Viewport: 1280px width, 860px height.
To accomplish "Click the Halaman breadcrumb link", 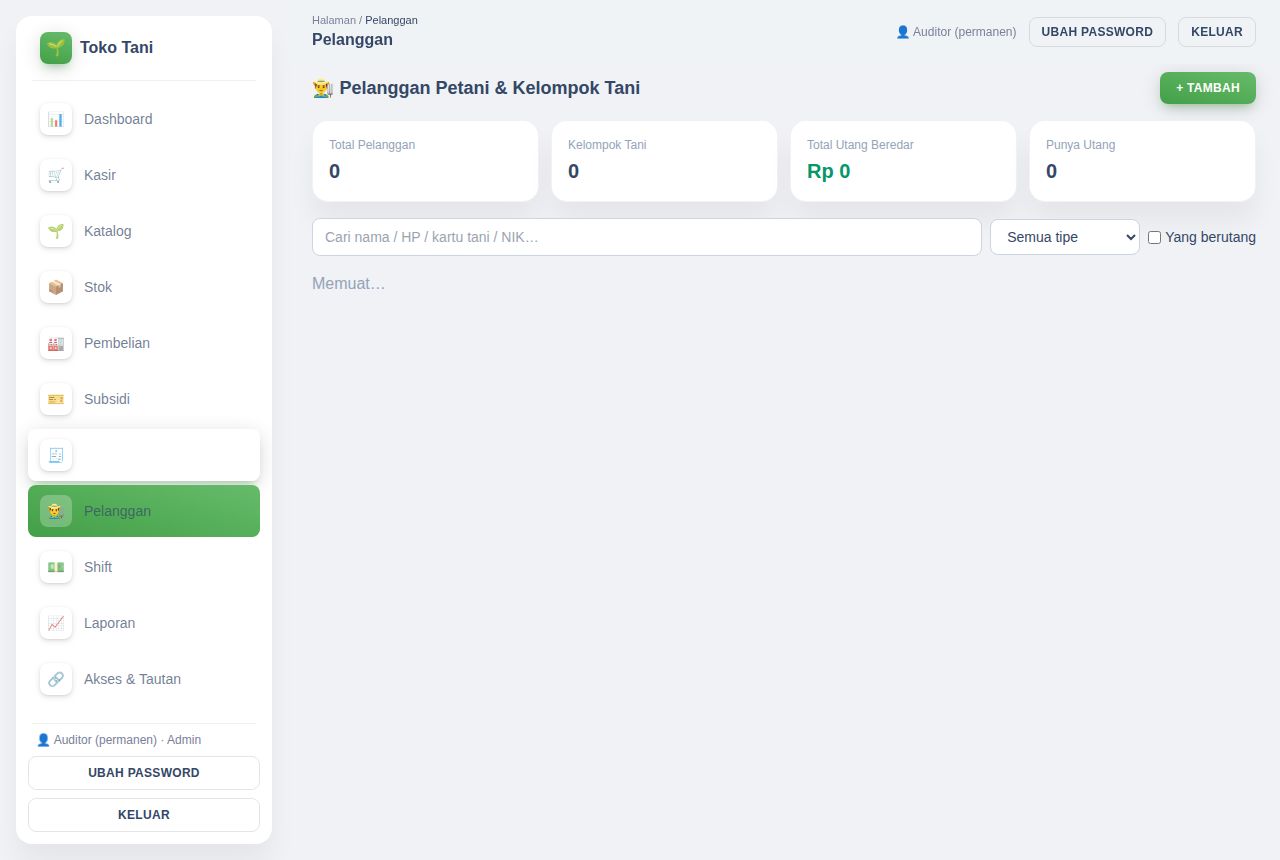I will (x=334, y=20).
